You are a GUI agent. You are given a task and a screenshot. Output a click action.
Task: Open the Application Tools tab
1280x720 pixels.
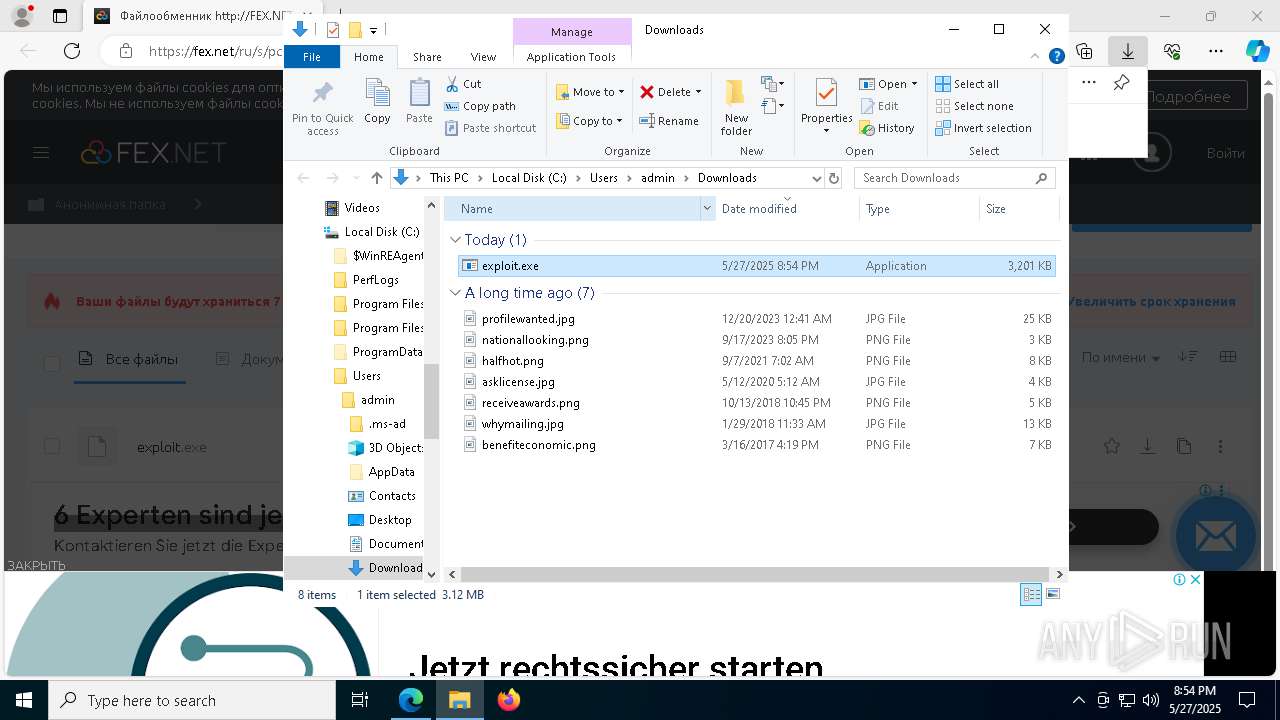click(x=571, y=57)
